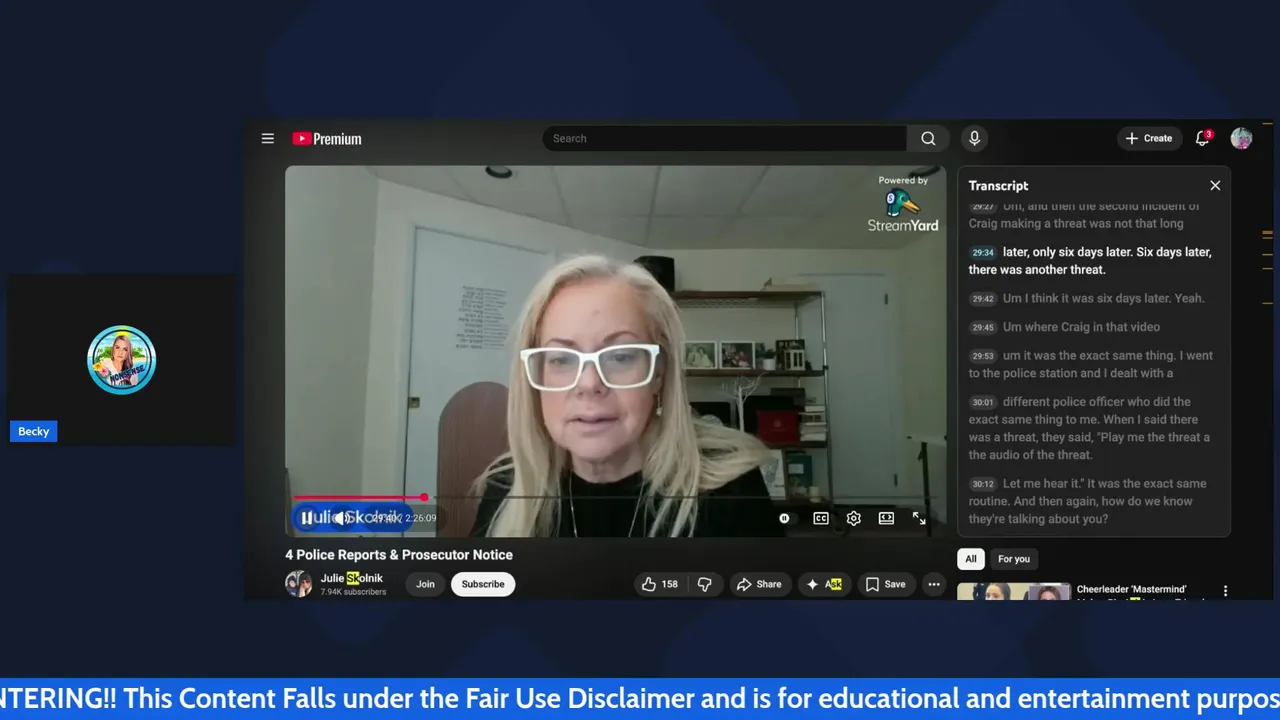Share the video

pyautogui.click(x=759, y=584)
